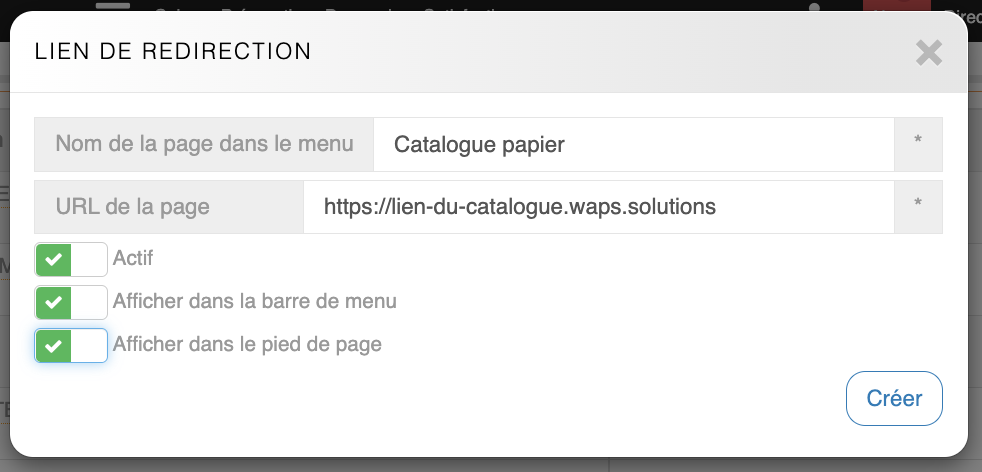This screenshot has width=982, height=472.
Task: Close the Lien de redirection dialog
Action: 929,53
